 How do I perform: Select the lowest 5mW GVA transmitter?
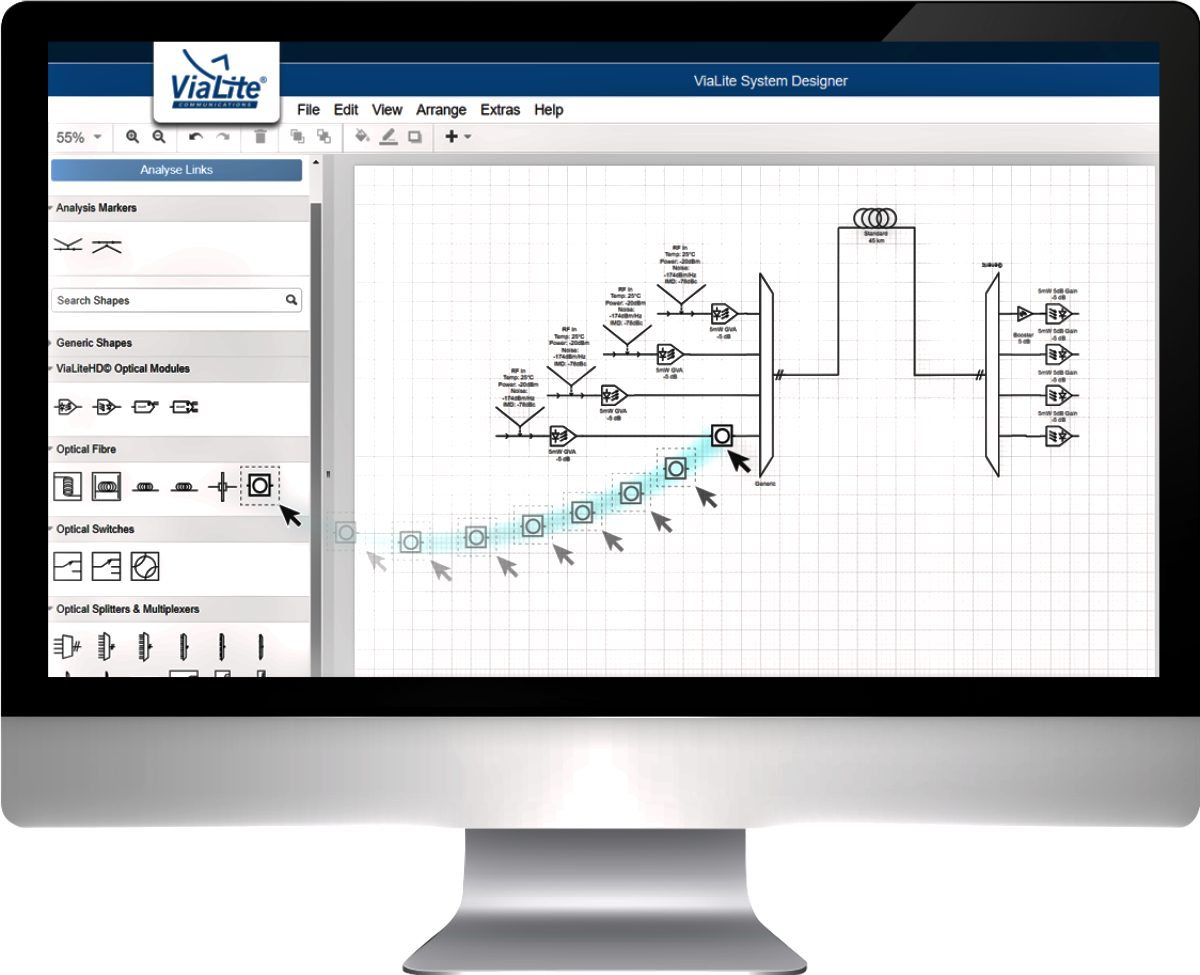click(x=562, y=436)
